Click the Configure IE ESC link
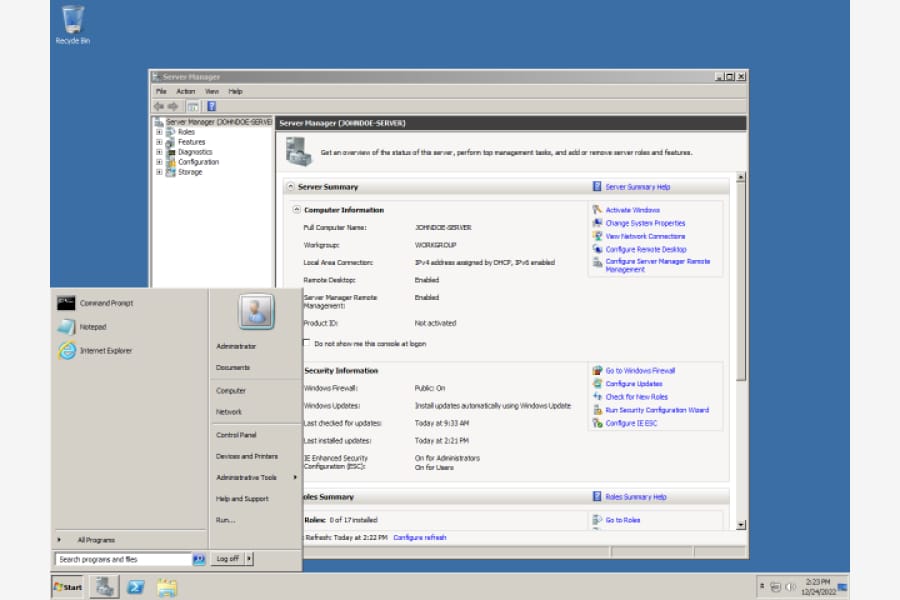Screen dimensions: 900x600 [x=631, y=423]
